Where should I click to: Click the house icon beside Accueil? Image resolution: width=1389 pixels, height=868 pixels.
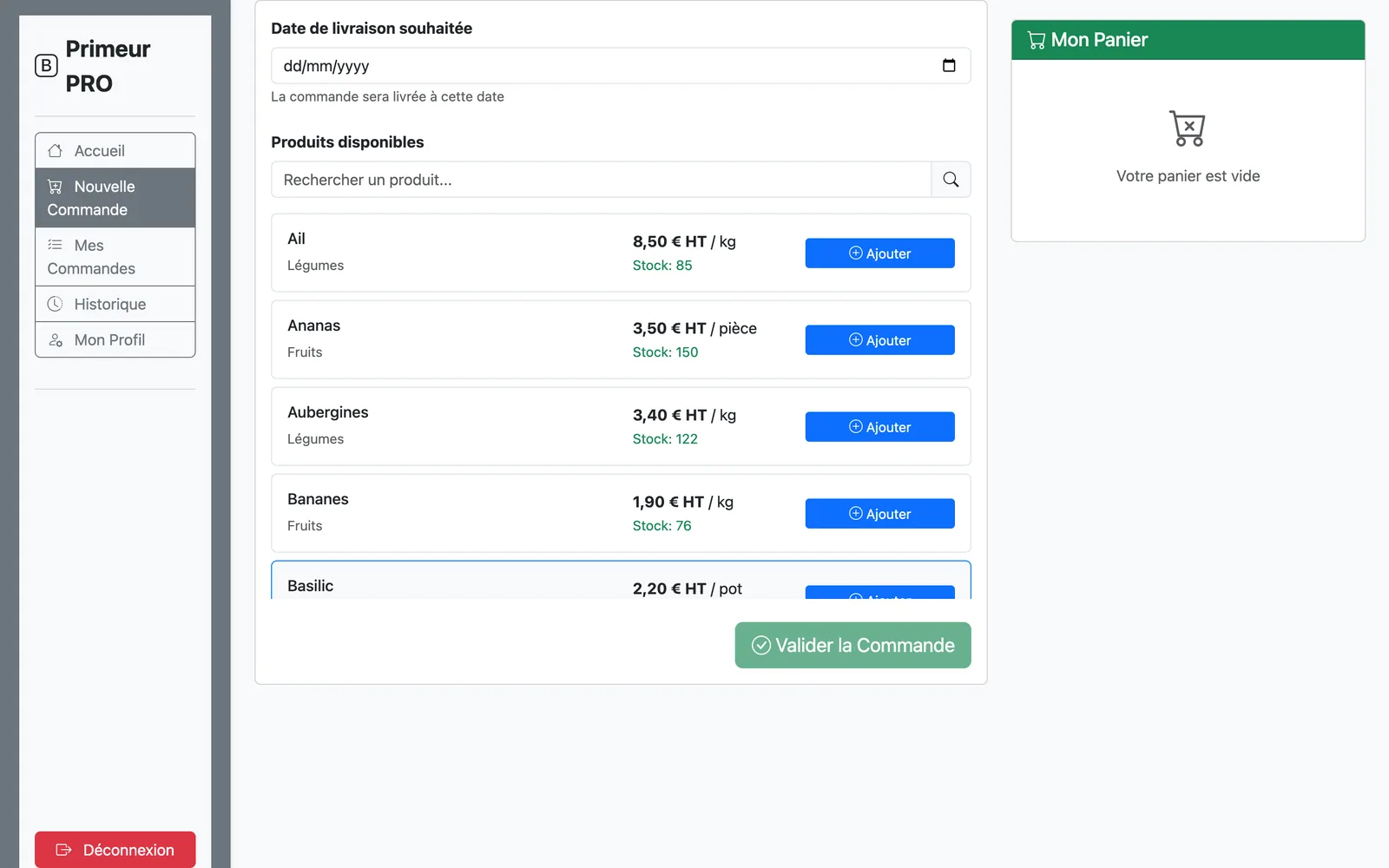pyautogui.click(x=55, y=151)
